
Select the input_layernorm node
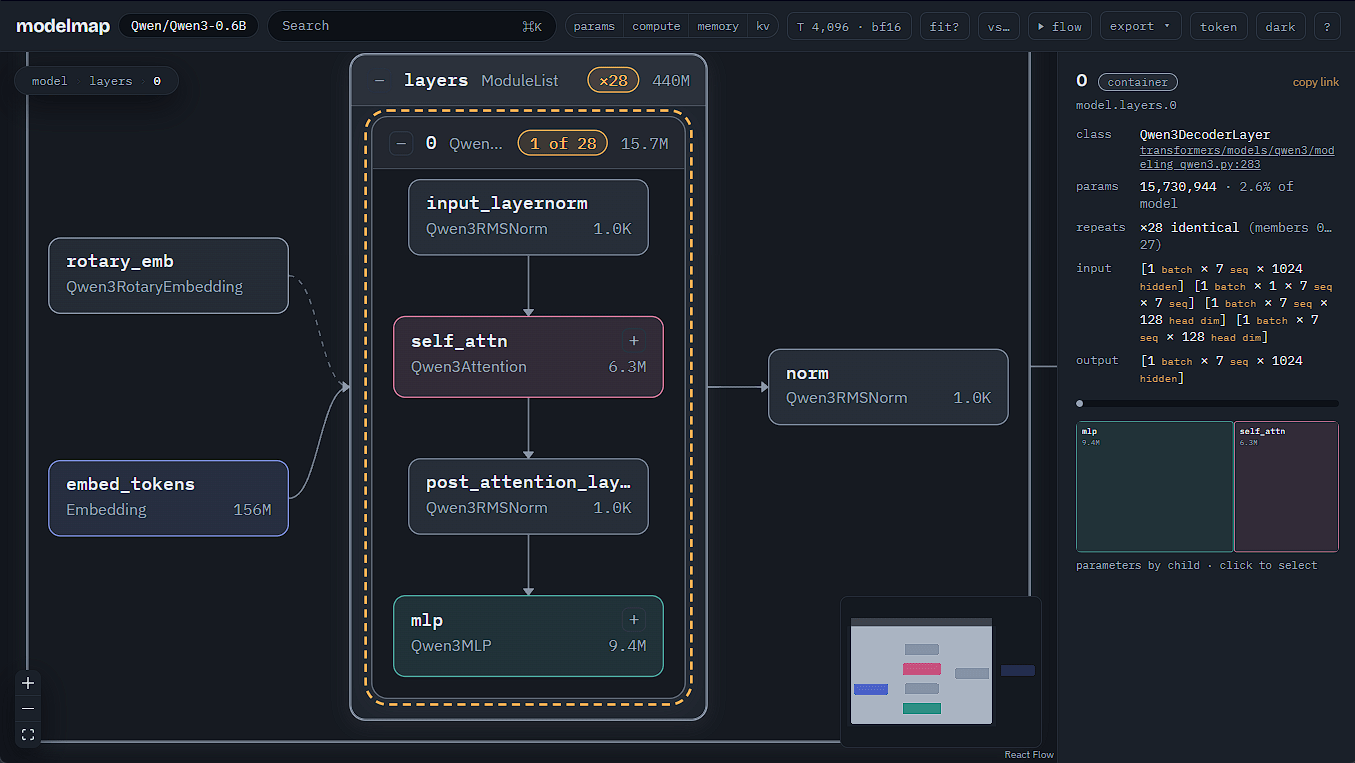528,217
